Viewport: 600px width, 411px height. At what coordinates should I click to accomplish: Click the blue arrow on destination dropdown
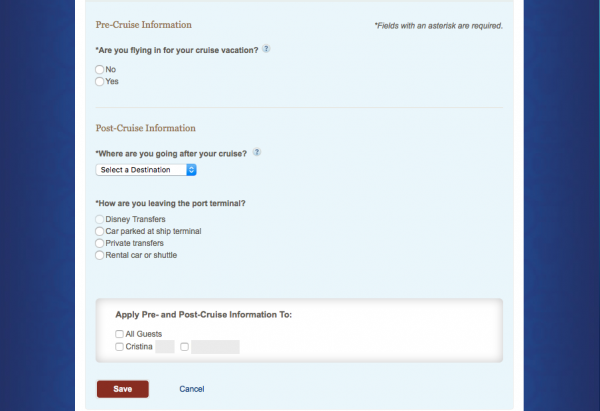pyautogui.click(x=191, y=170)
